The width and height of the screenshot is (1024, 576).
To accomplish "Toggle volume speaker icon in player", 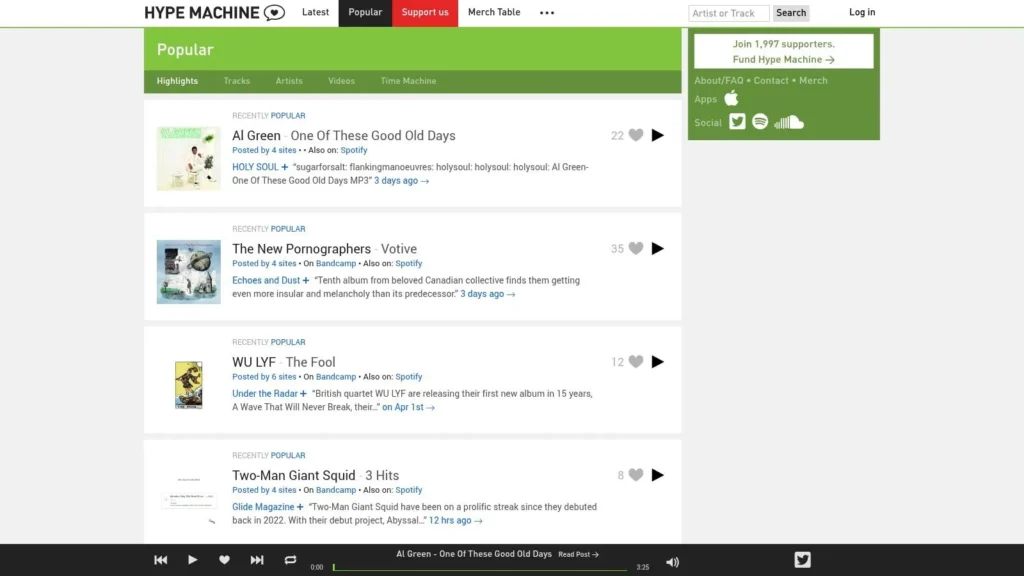I will click(x=672, y=562).
